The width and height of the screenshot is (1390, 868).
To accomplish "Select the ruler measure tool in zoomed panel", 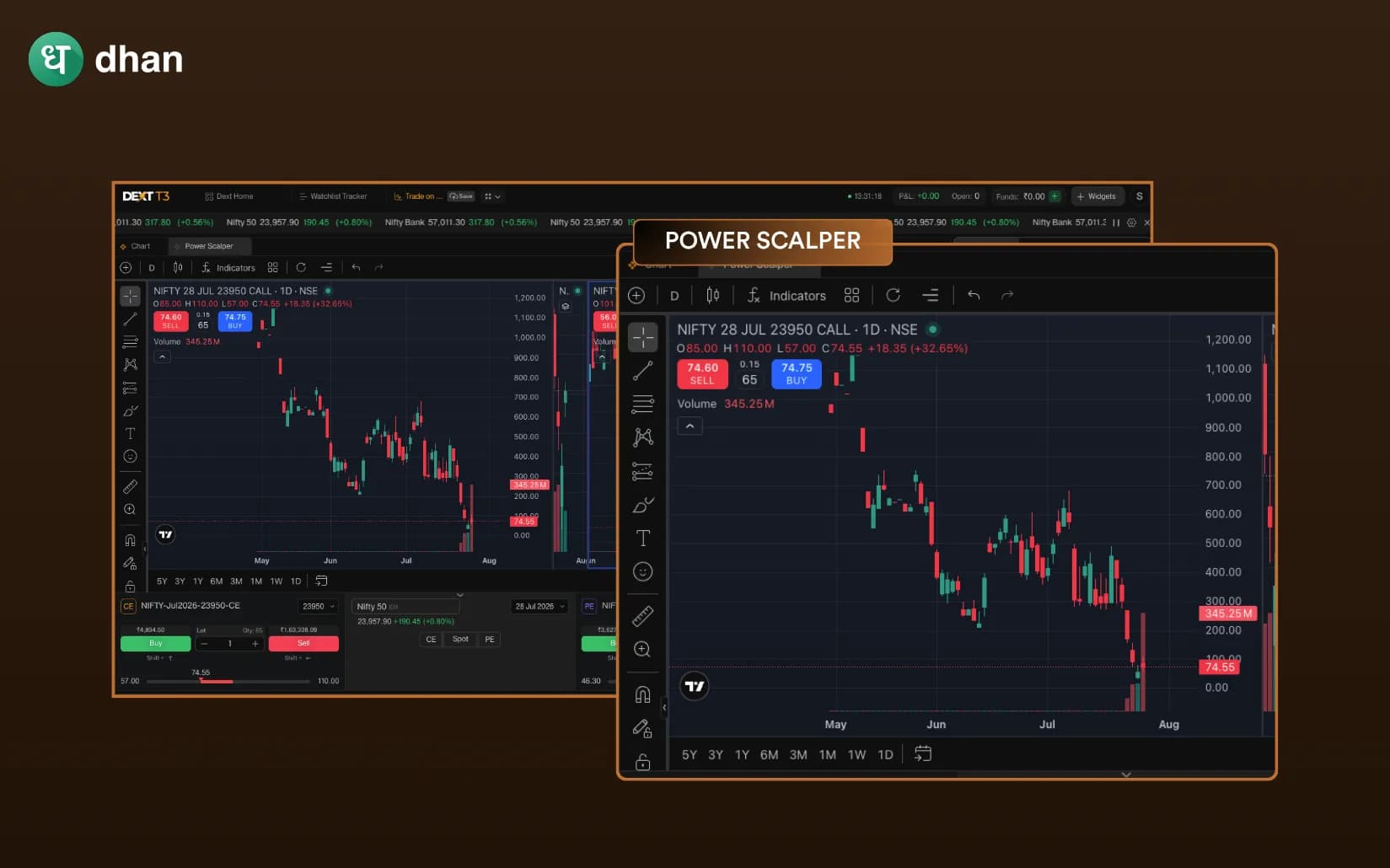I will point(643,616).
